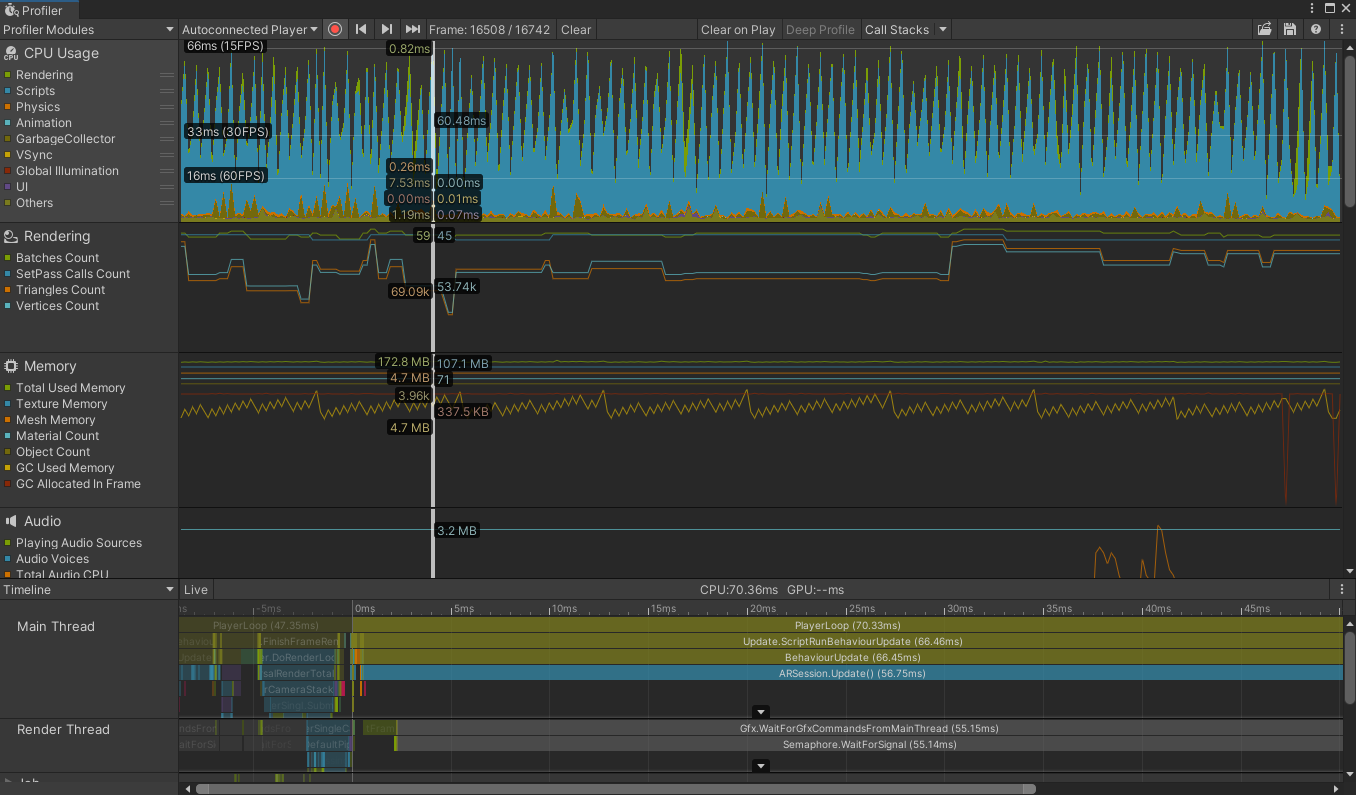Viewport: 1356px width, 795px height.
Task: Open the profiler help documentation
Action: pos(1314,29)
